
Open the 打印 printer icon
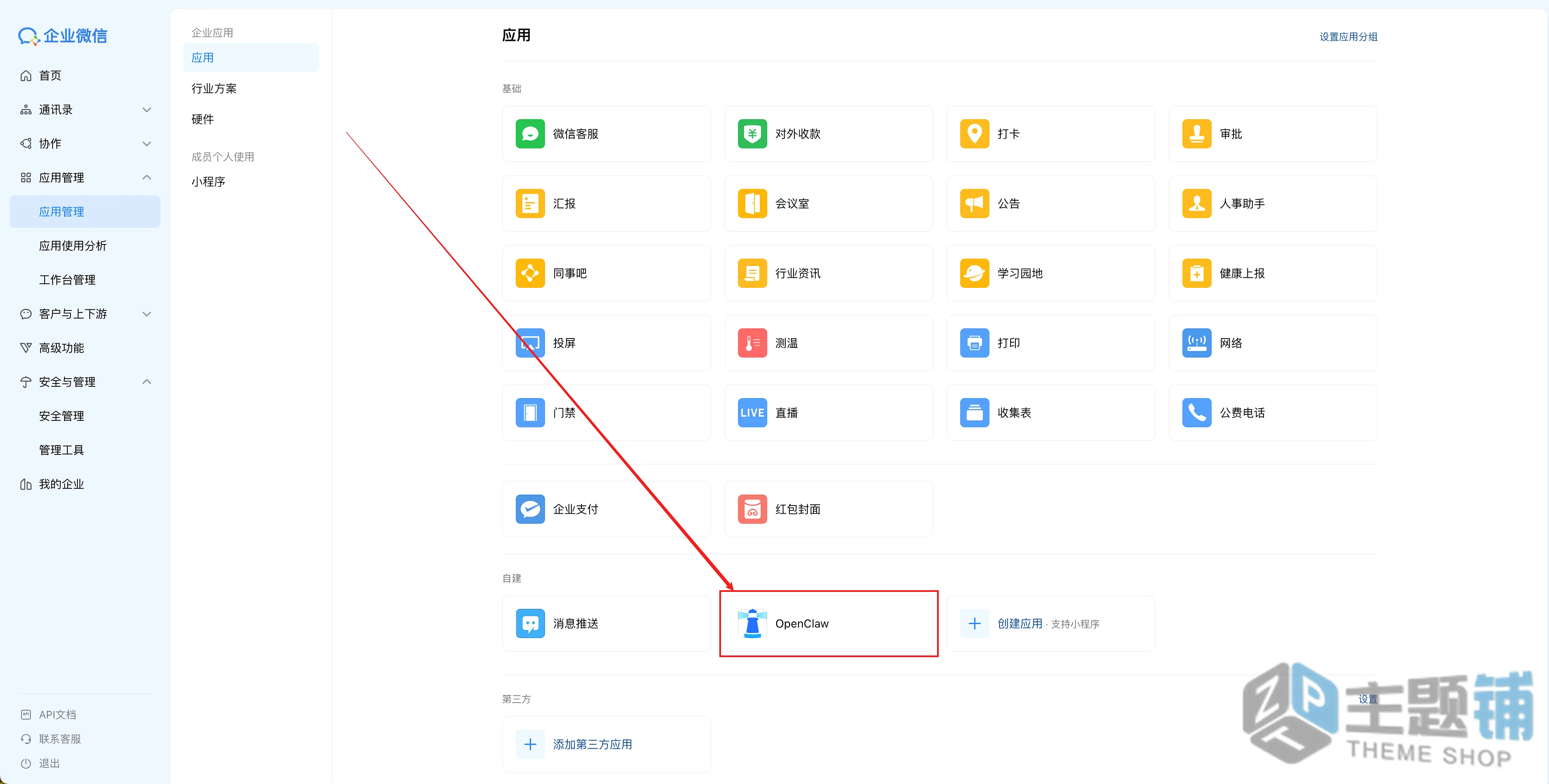click(x=974, y=343)
